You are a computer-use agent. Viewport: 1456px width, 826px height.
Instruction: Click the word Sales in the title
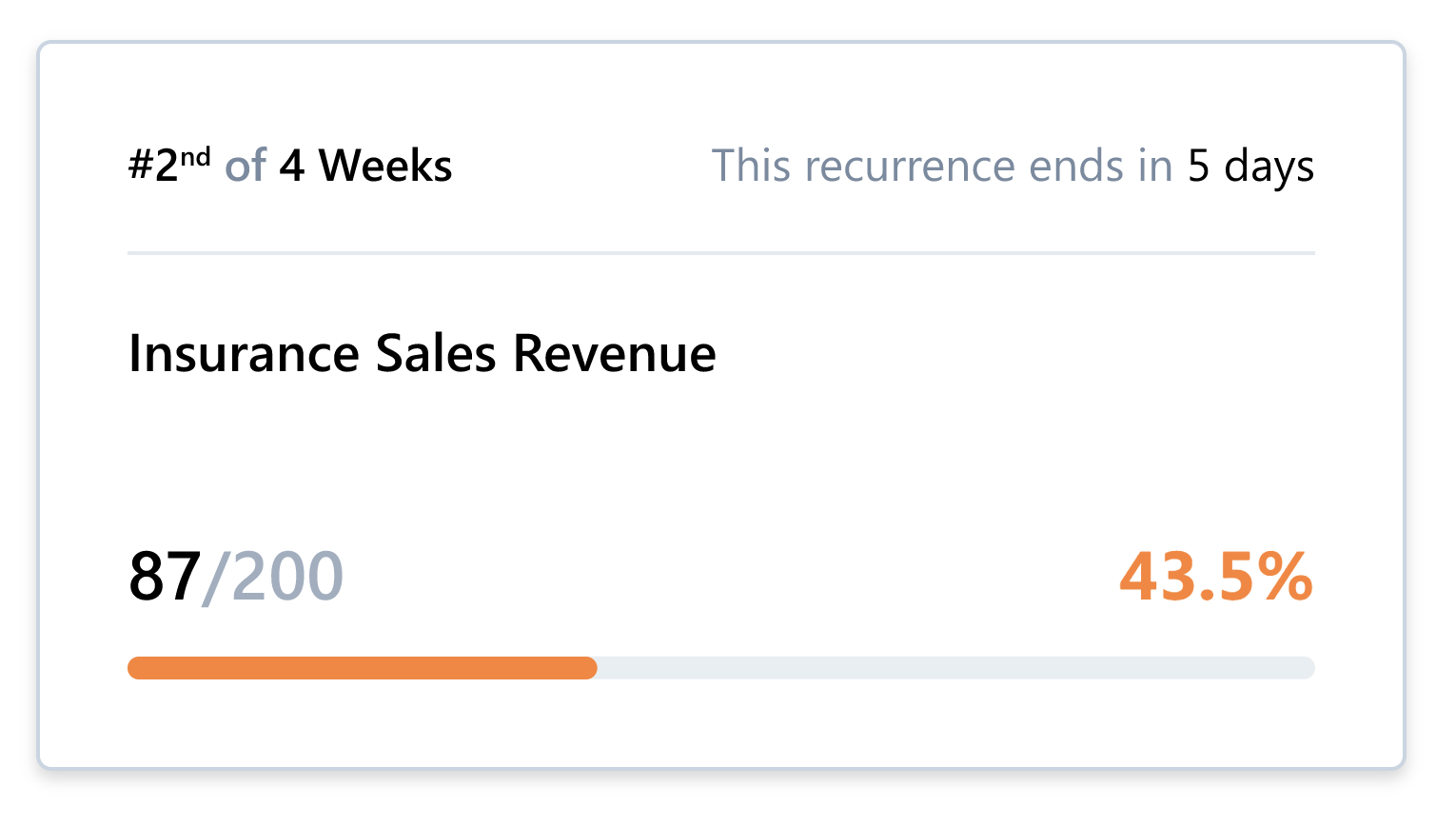436,354
